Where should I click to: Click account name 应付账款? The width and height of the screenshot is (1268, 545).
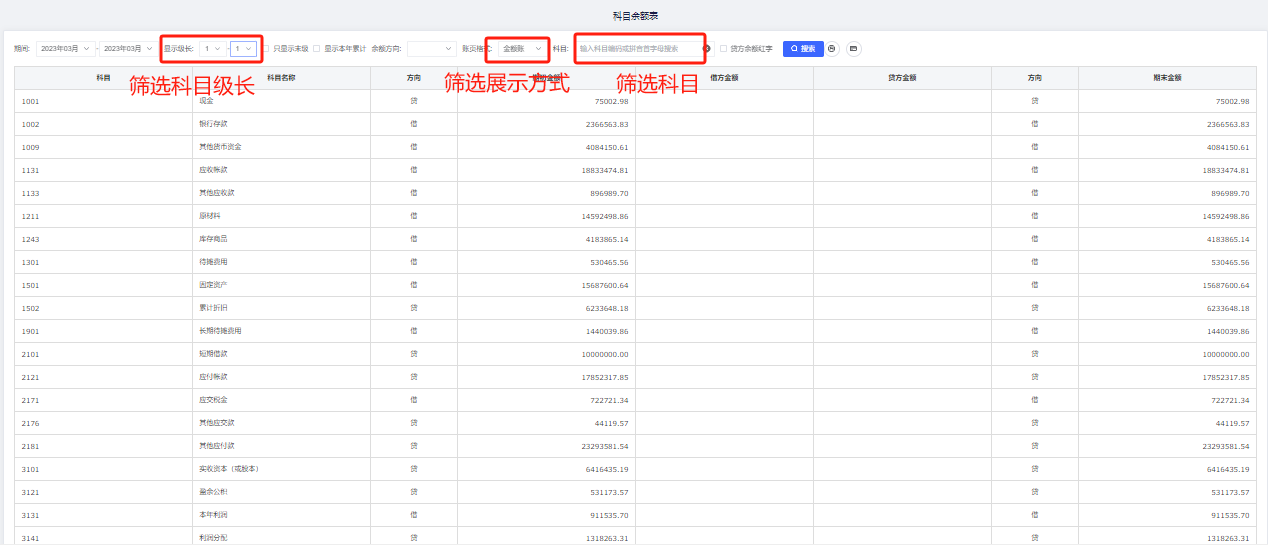coord(213,377)
